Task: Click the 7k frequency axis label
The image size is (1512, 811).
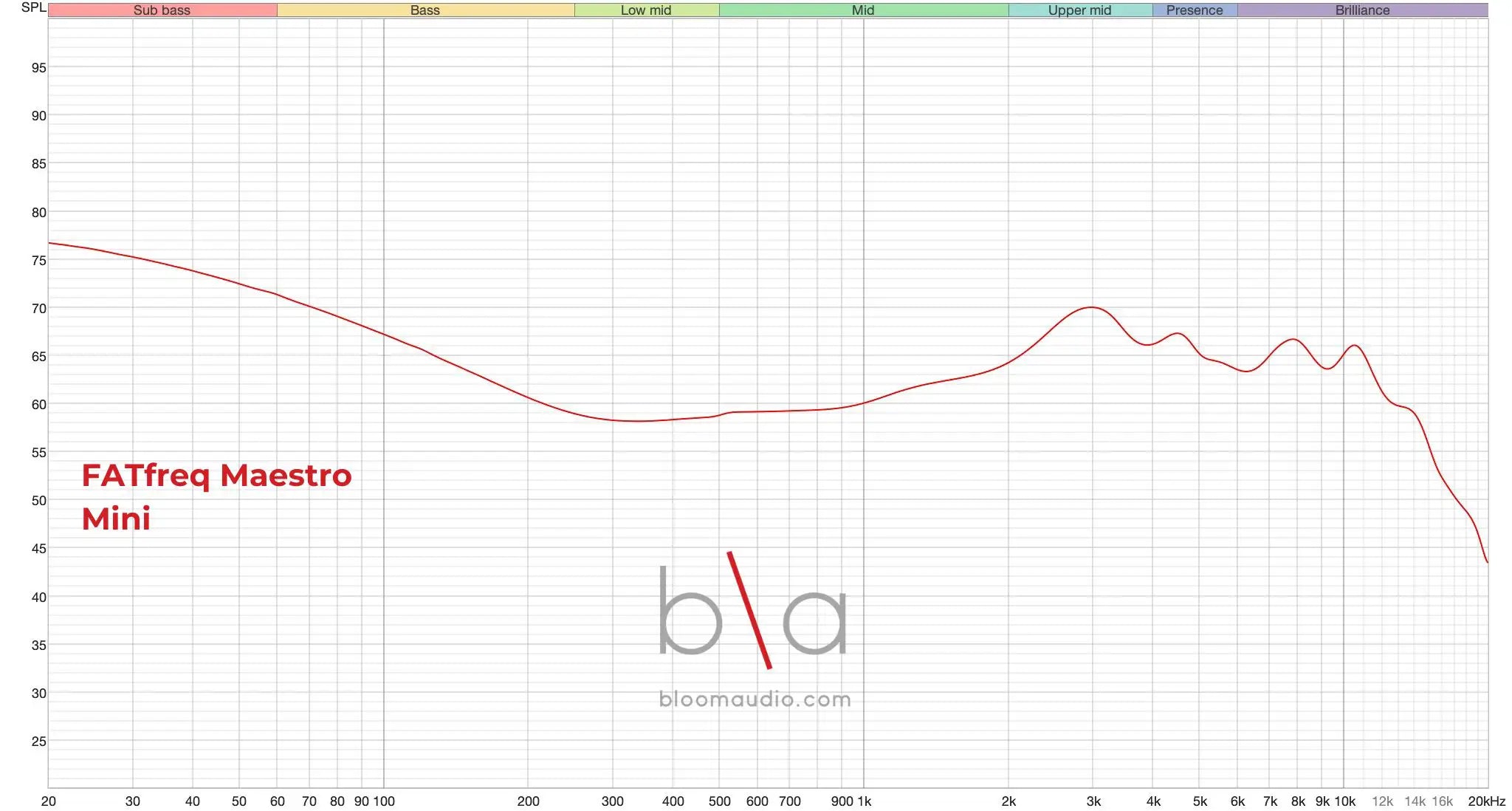Action: point(1271,801)
